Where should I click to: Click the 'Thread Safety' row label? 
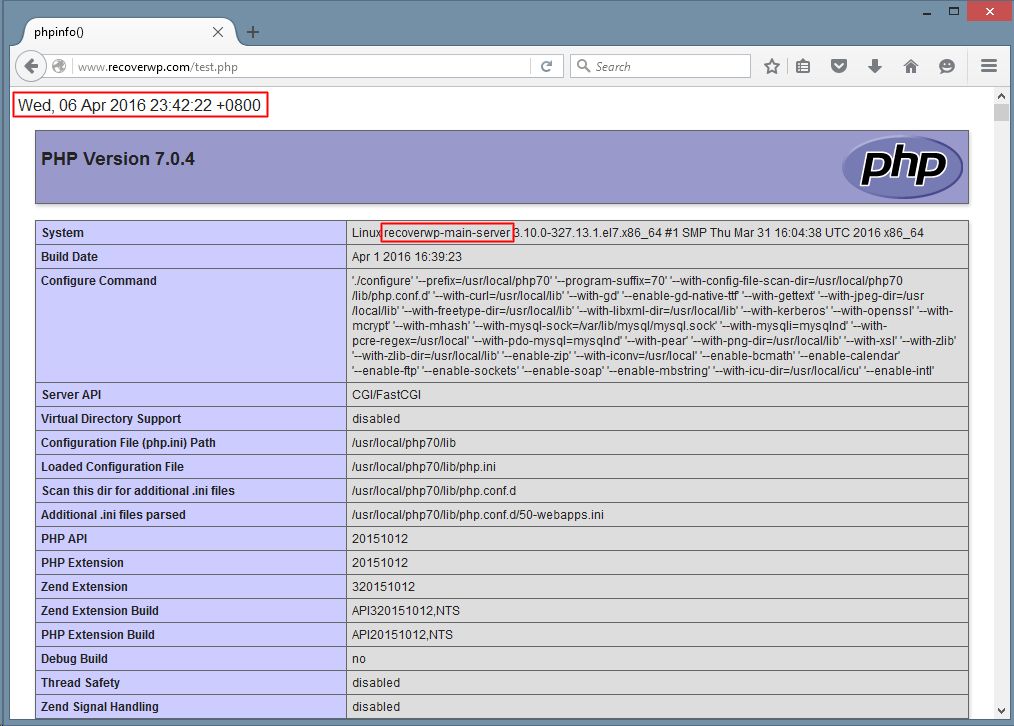(80, 683)
